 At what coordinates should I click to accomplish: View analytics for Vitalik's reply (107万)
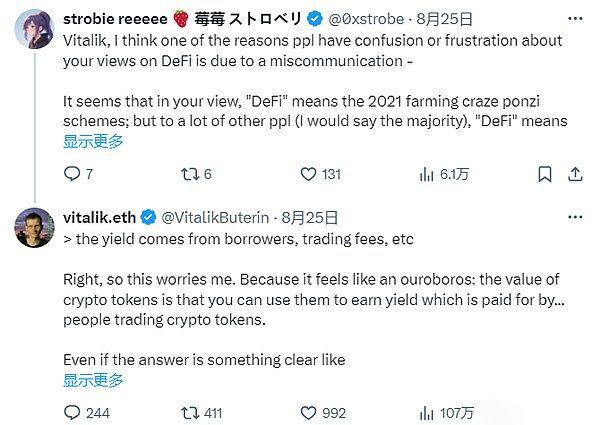(427, 413)
